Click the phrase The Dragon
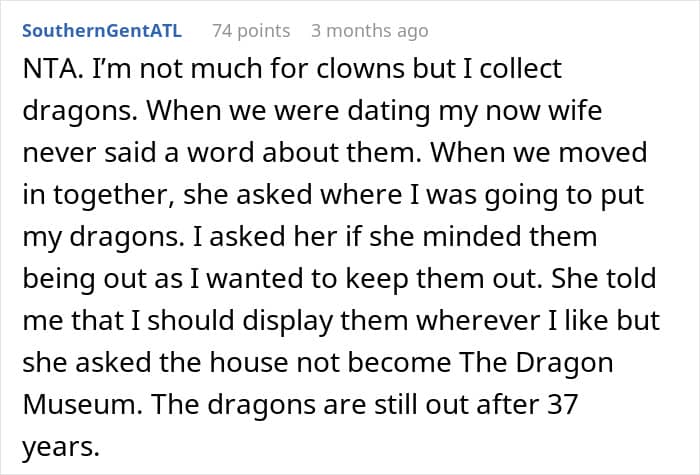Viewport: 700px width, 475px height. pyautogui.click(x=536, y=363)
